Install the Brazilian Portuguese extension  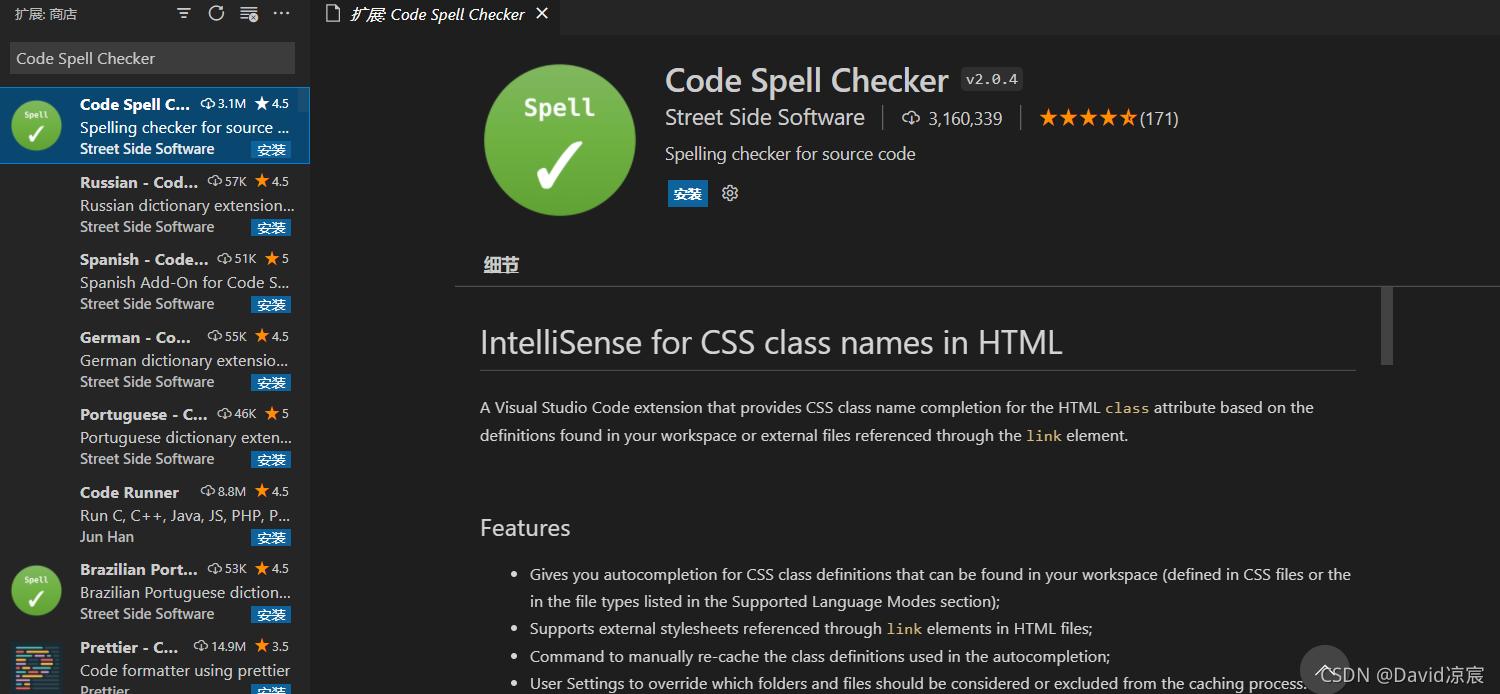(x=271, y=615)
